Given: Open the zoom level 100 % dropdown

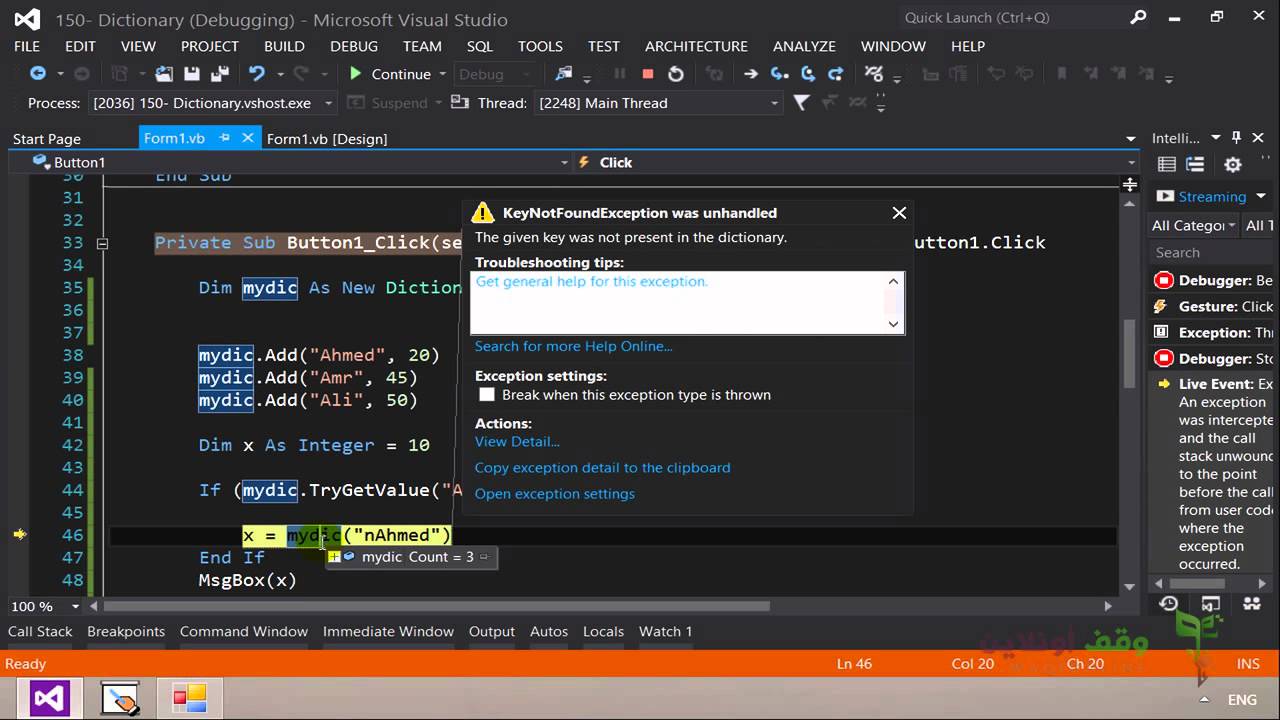Looking at the screenshot, I should (x=75, y=606).
